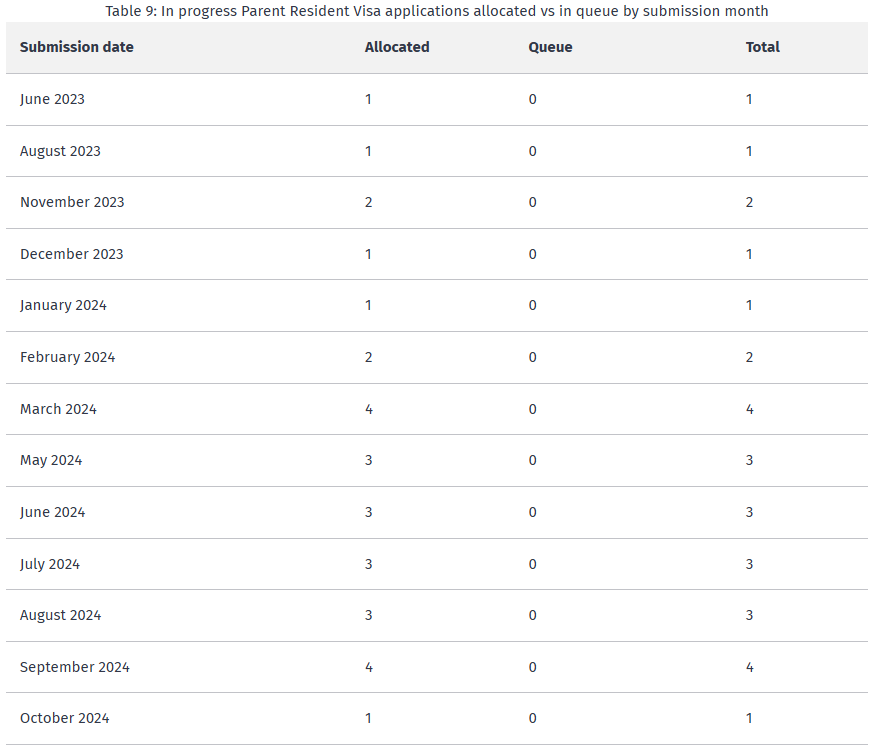
Task: Click the Total value for September 2024
Action: click(749, 667)
